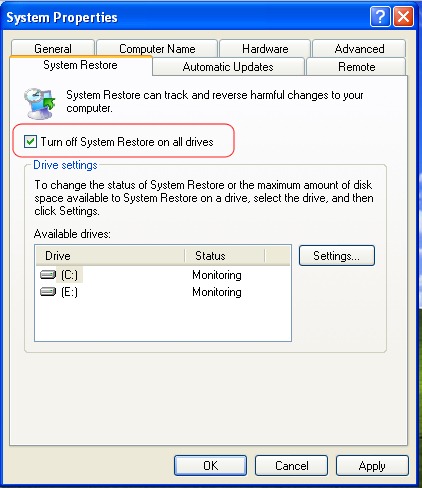Select the (C:) drive row
422x488 pixels.
click(x=163, y=275)
